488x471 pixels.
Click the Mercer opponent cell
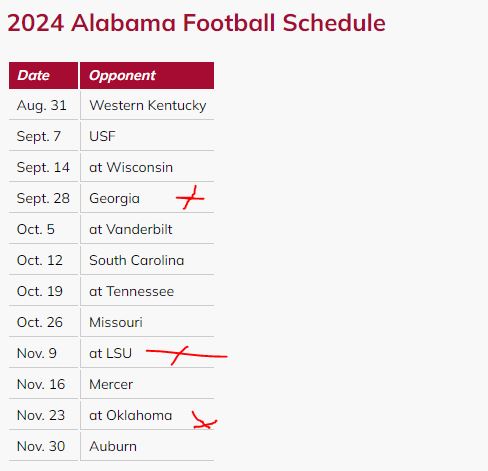click(147, 384)
